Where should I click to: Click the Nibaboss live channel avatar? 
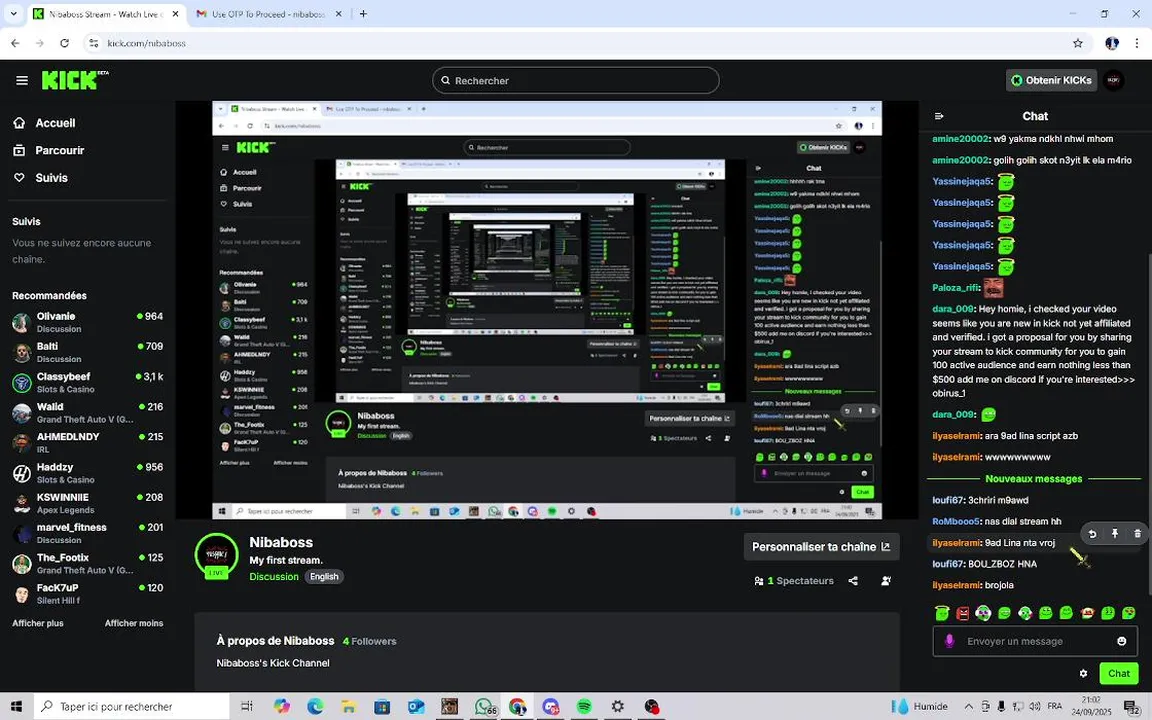click(x=216, y=555)
